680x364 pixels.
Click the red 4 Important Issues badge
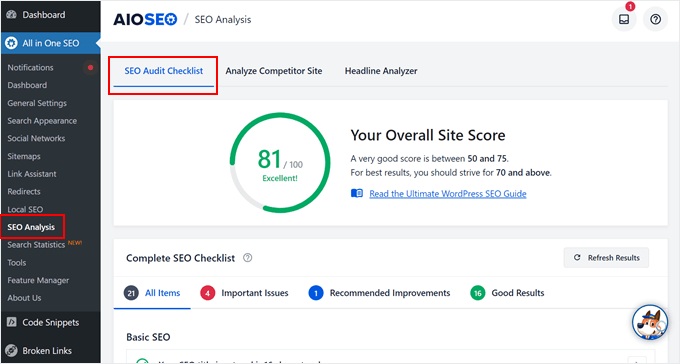pos(207,293)
